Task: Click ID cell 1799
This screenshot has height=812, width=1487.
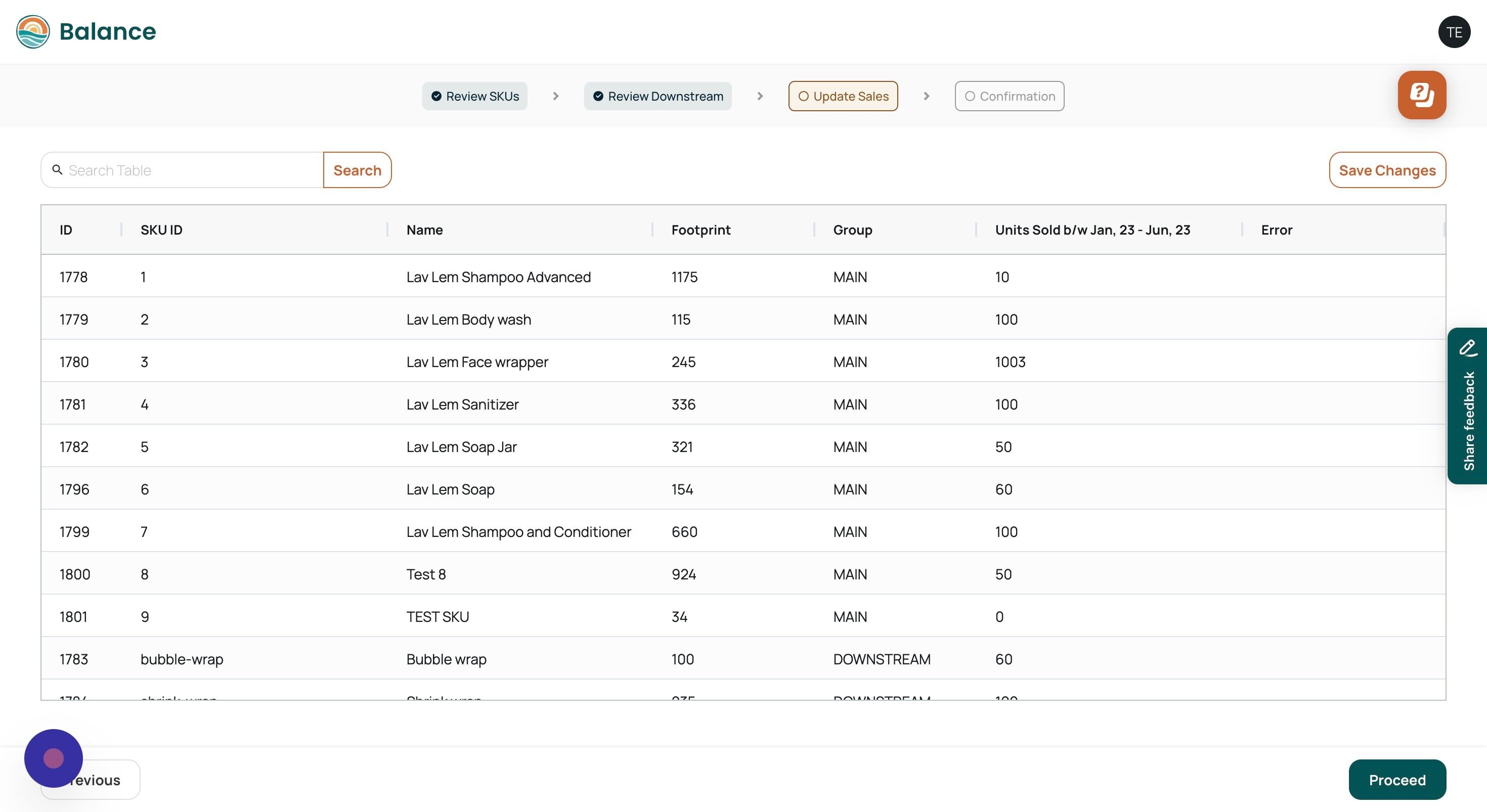Action: point(74,531)
